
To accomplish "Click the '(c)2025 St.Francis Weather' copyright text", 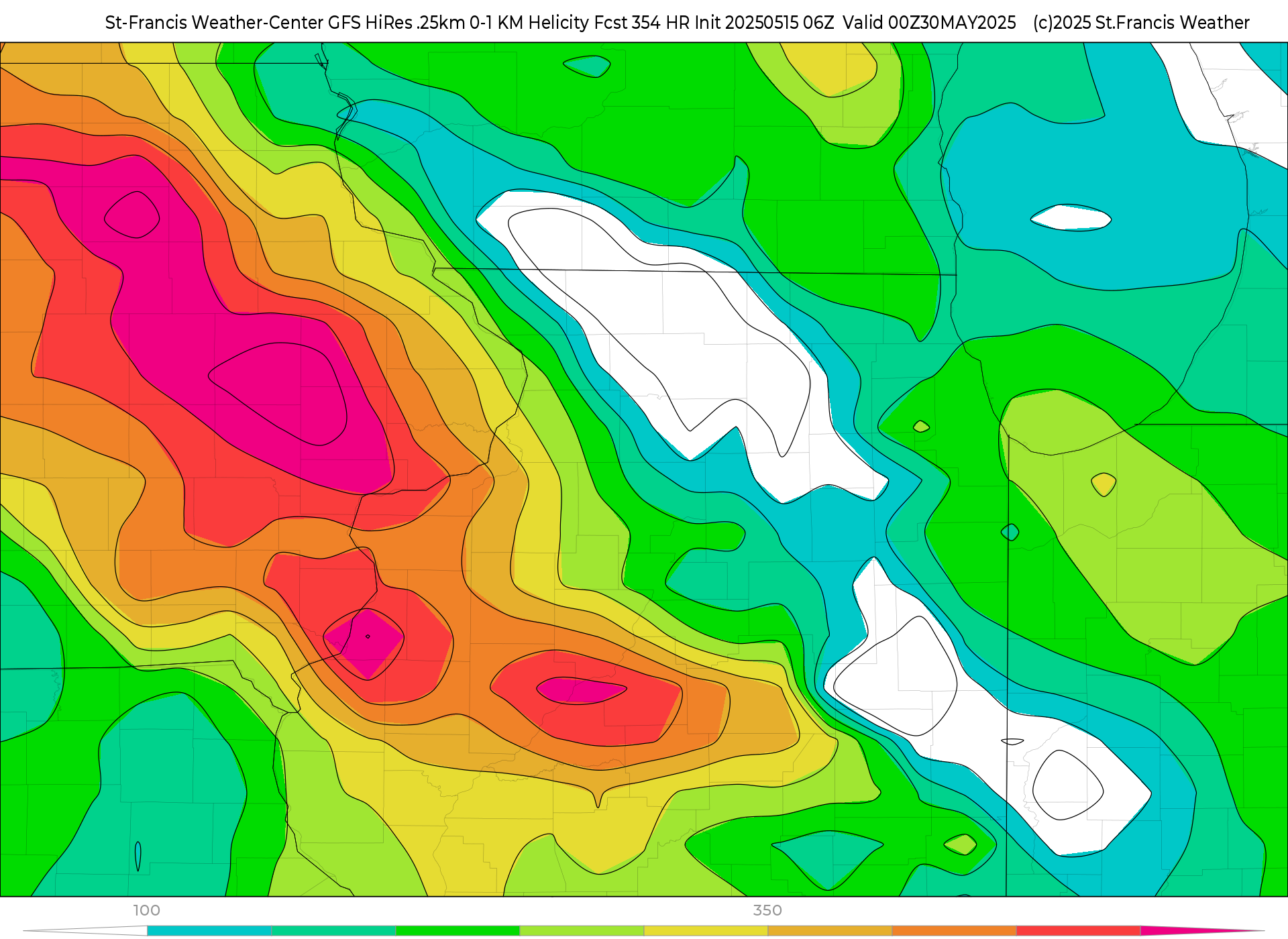I will coord(1141,23).
